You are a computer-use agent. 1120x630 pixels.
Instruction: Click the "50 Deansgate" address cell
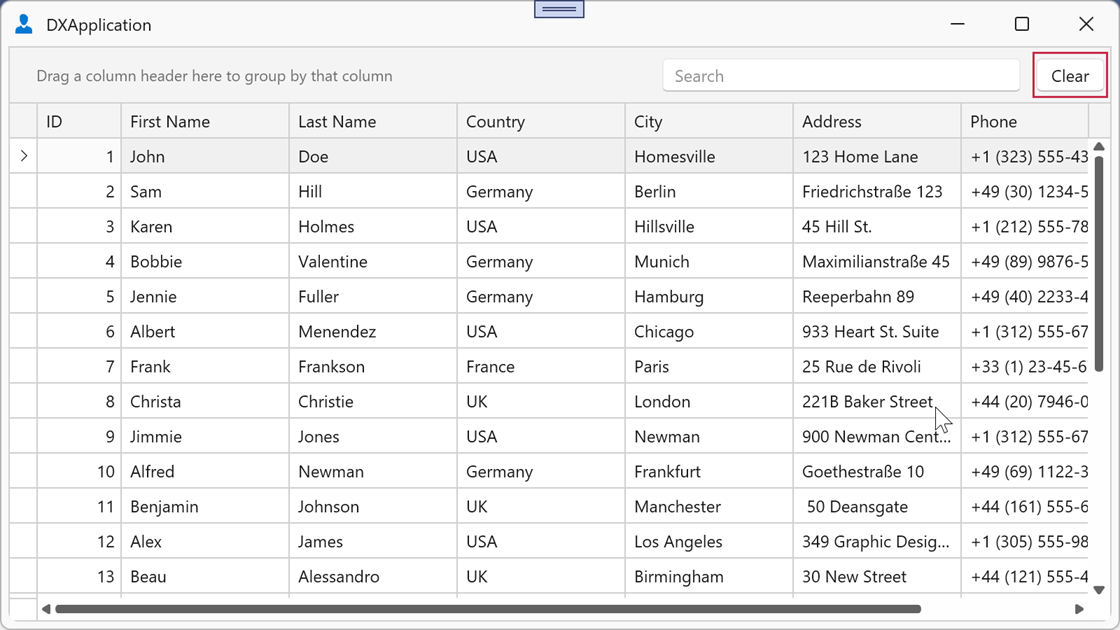[x=876, y=506]
